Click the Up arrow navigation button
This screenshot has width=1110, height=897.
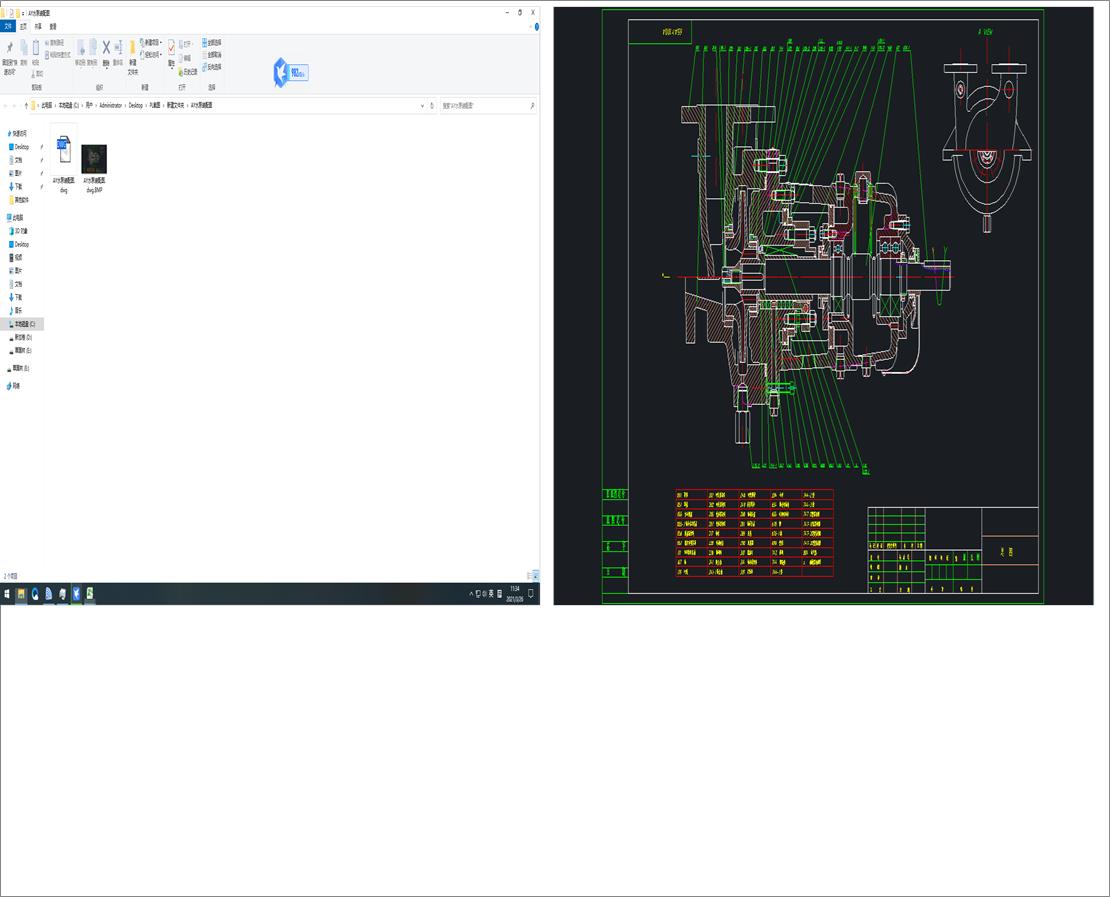26,105
